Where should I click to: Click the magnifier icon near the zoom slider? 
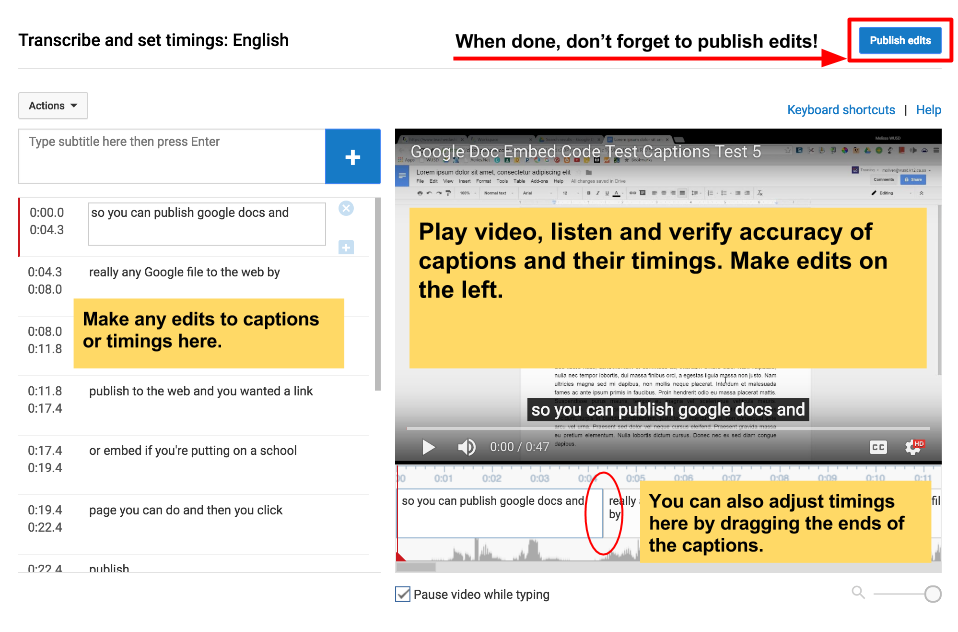857,592
